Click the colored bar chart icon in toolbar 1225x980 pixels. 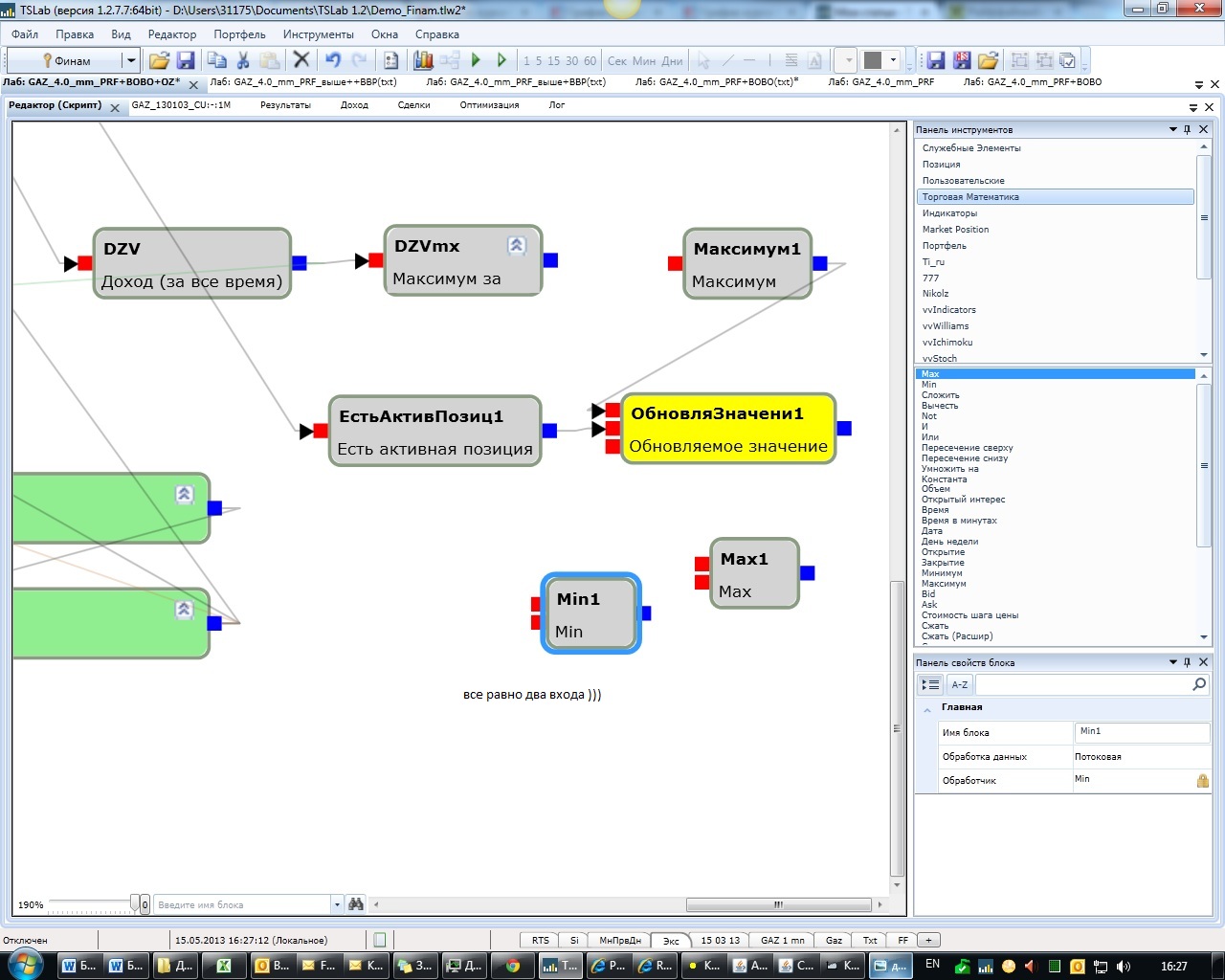point(423,60)
